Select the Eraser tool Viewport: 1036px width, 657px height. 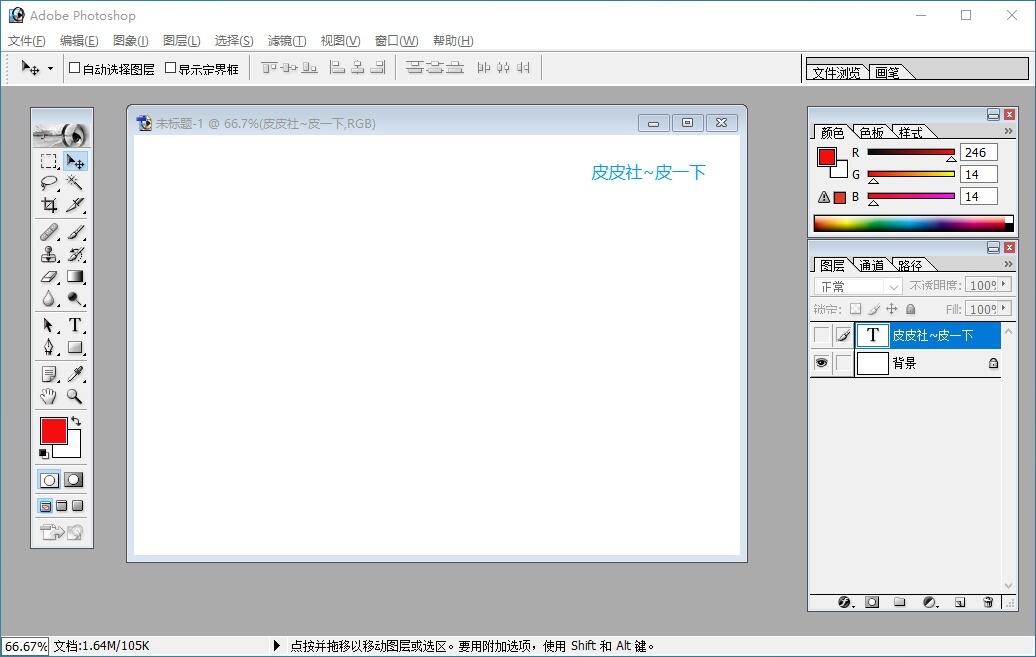coord(48,276)
